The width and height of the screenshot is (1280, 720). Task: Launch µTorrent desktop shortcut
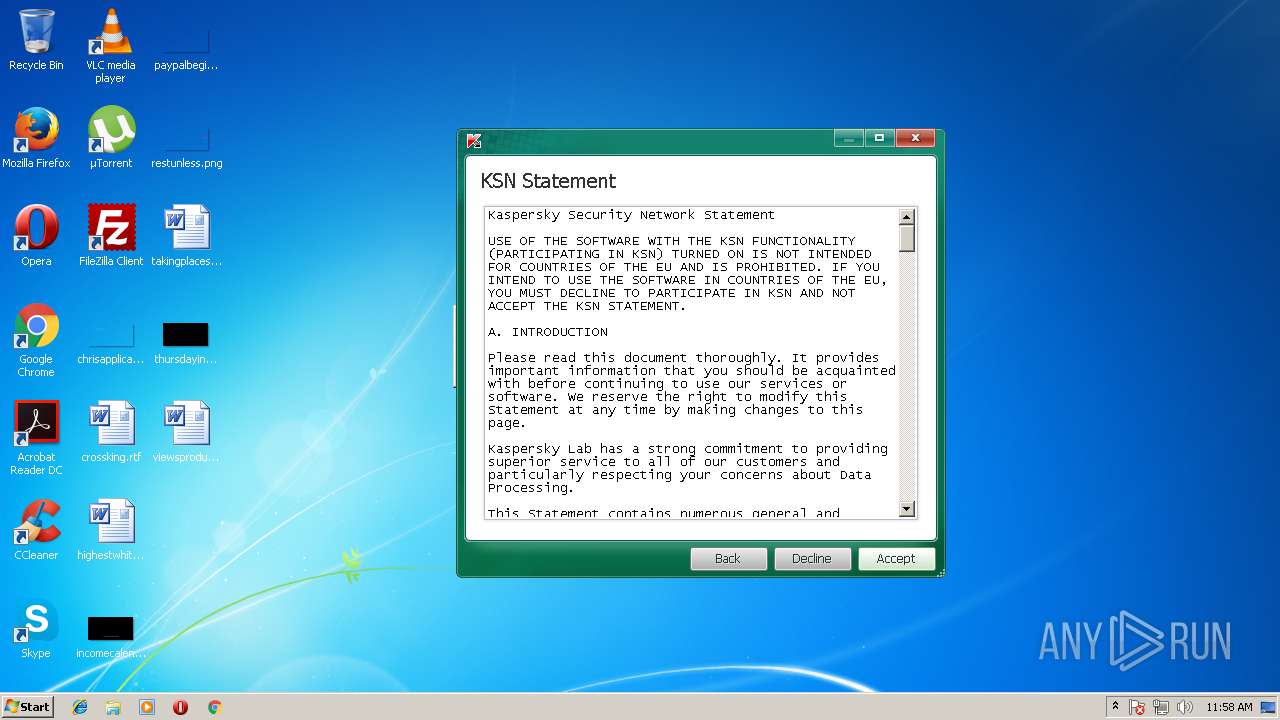click(110, 138)
